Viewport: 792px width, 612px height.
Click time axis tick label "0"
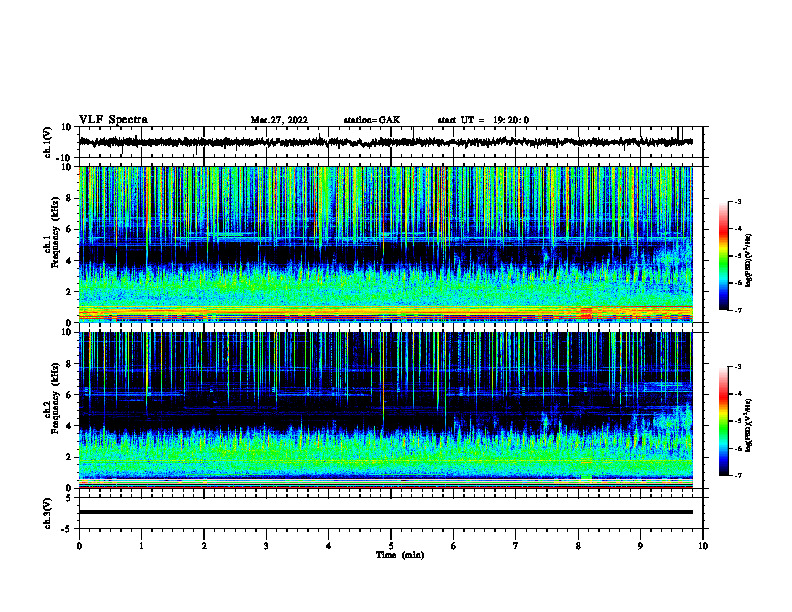click(x=79, y=546)
